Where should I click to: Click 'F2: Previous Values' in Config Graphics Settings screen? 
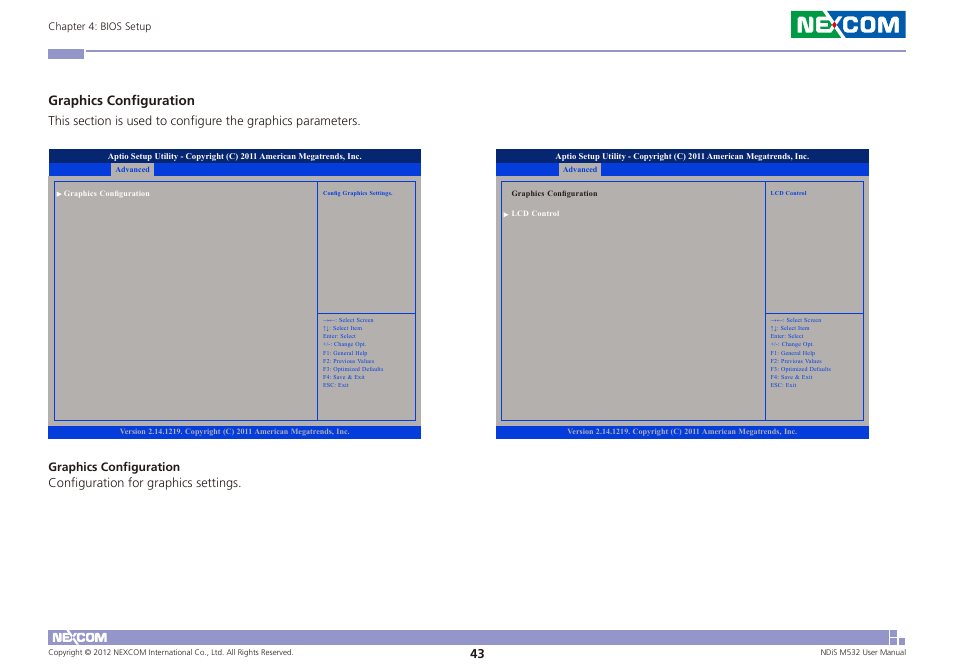coord(349,361)
